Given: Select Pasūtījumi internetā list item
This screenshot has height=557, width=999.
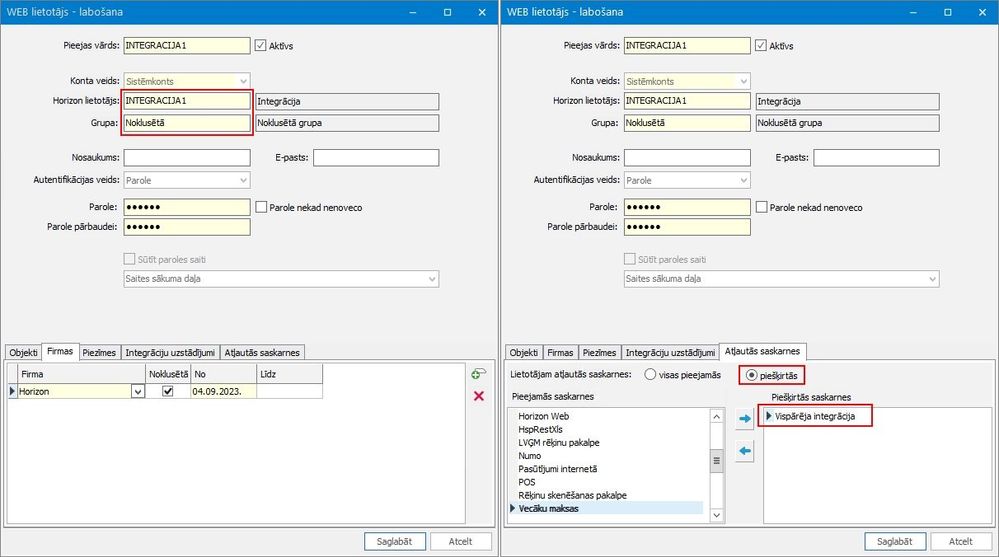Looking at the screenshot, I should tap(557, 469).
